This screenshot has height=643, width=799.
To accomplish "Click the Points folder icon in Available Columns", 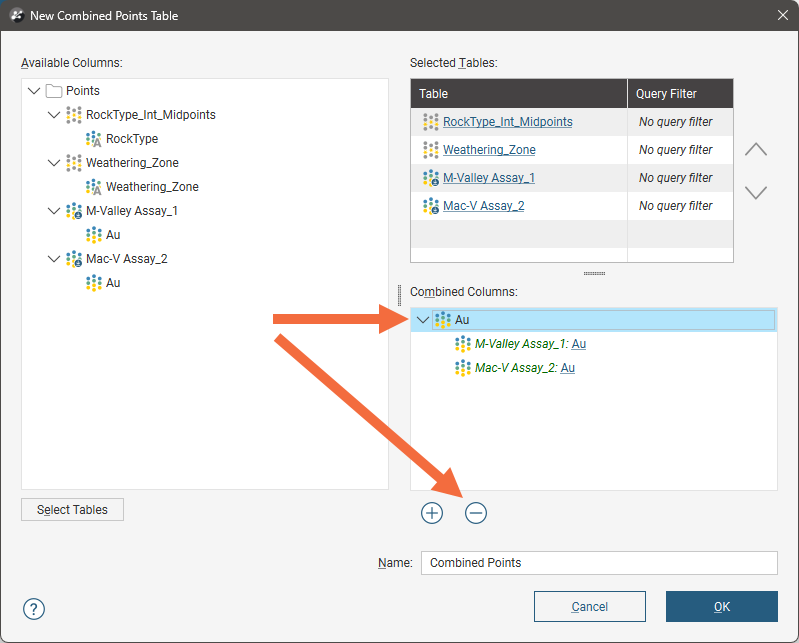I will pos(54,91).
